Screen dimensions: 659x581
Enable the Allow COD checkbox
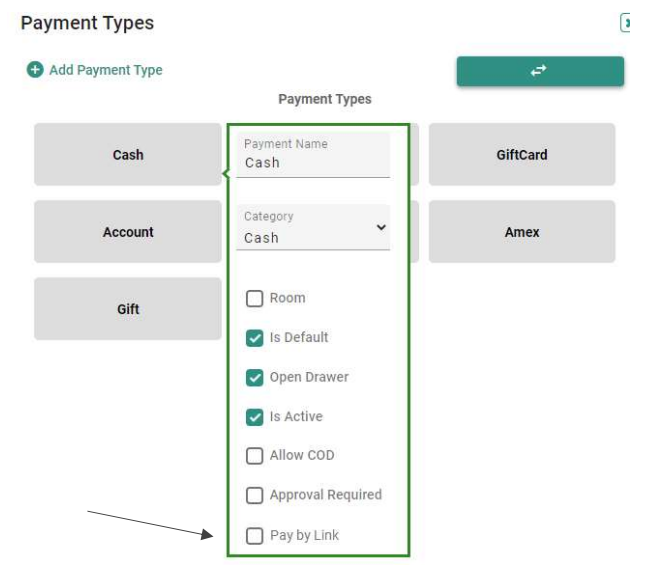[254, 456]
